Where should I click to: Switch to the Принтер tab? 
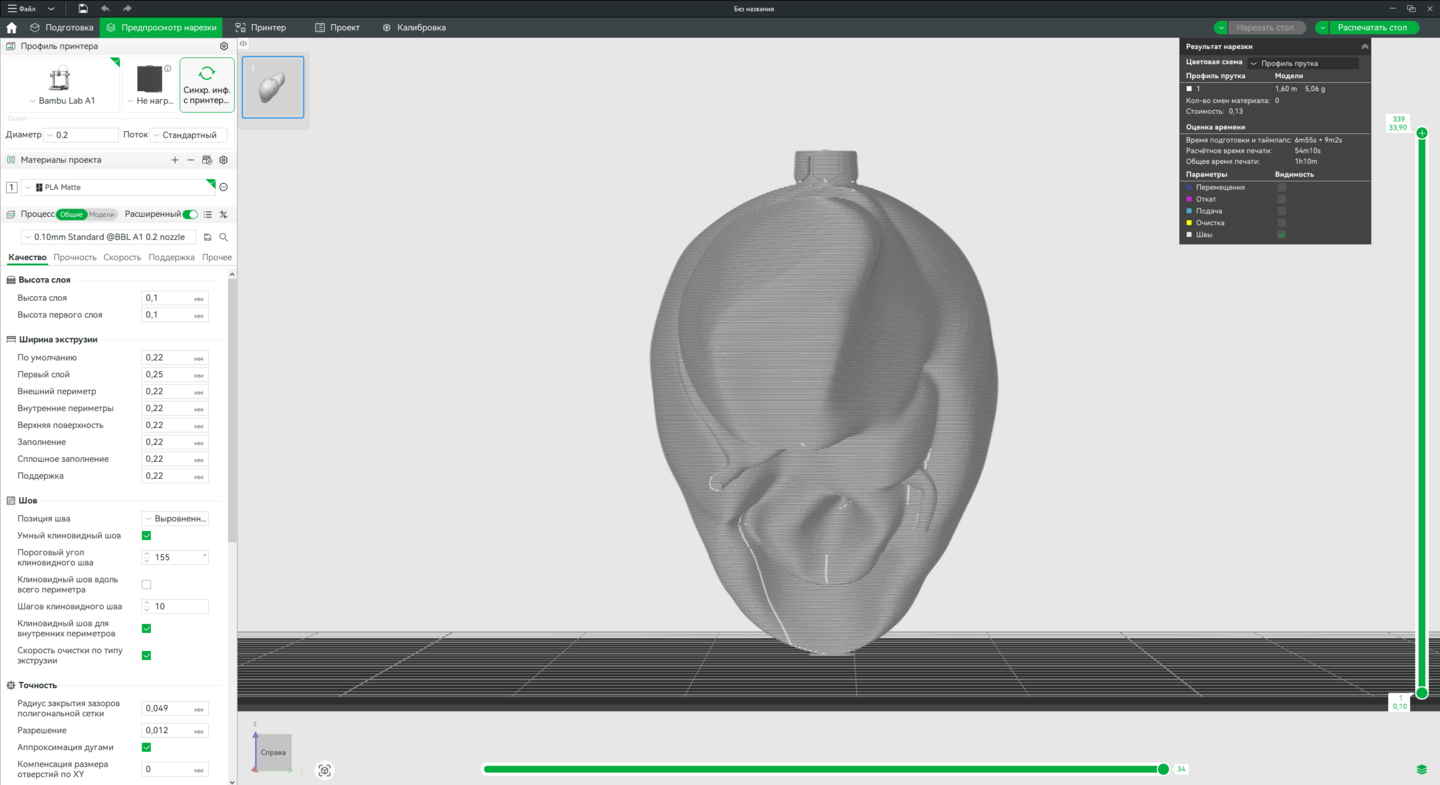pos(260,28)
